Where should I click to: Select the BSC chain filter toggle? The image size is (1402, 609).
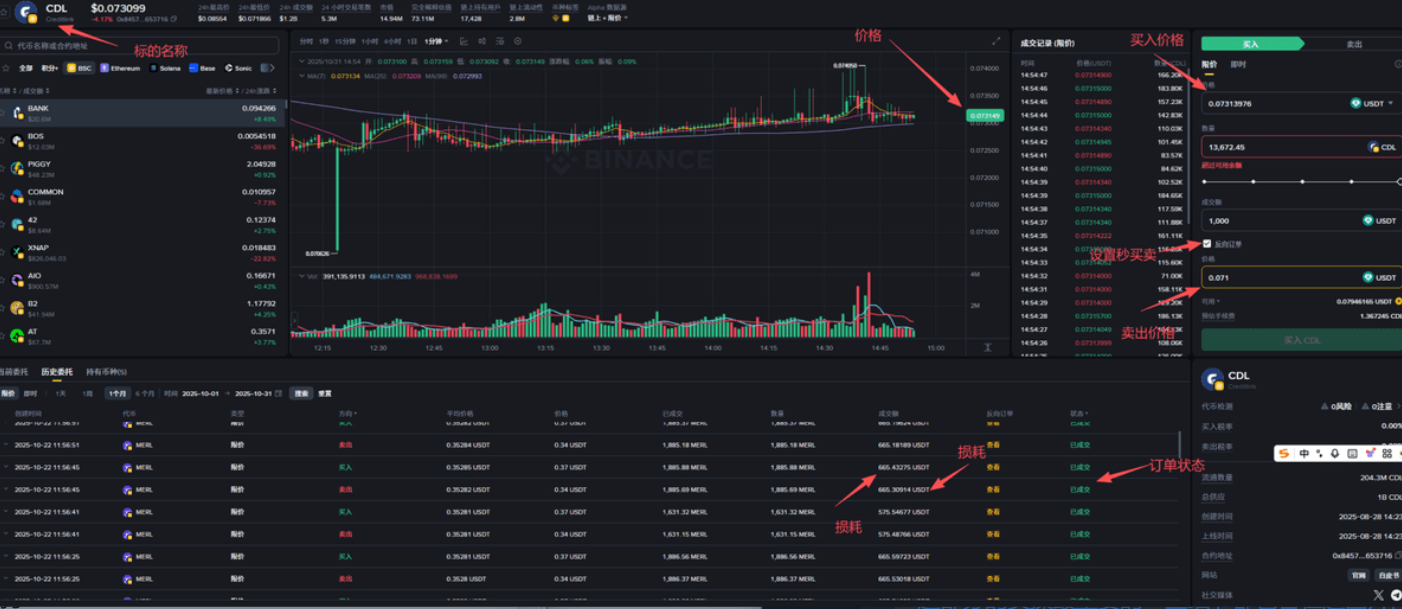79,68
